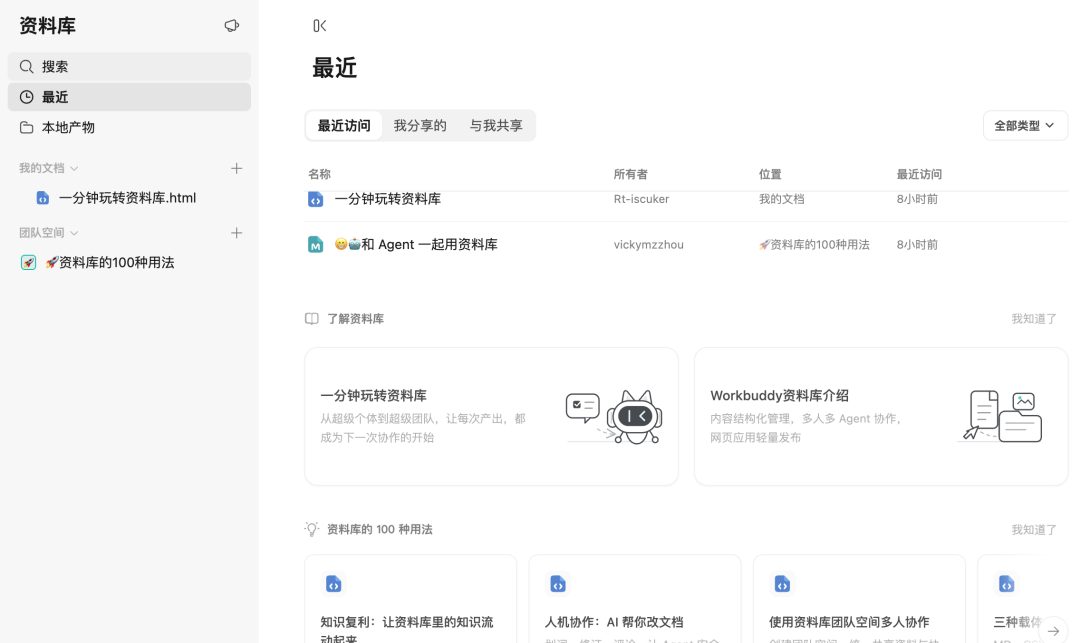Screen dimensions: 1080x643
Task: Click location 资料库的100种用法 in second row
Action: 814,244
